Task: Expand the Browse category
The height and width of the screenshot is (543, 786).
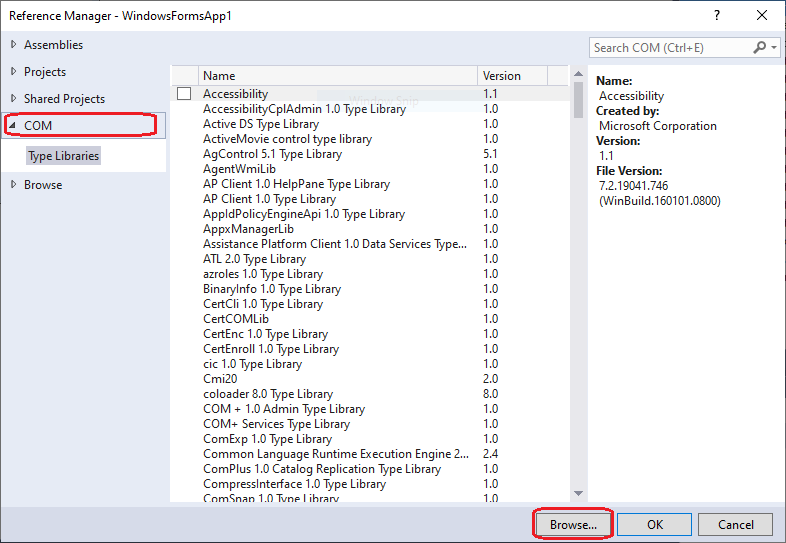Action: point(14,185)
